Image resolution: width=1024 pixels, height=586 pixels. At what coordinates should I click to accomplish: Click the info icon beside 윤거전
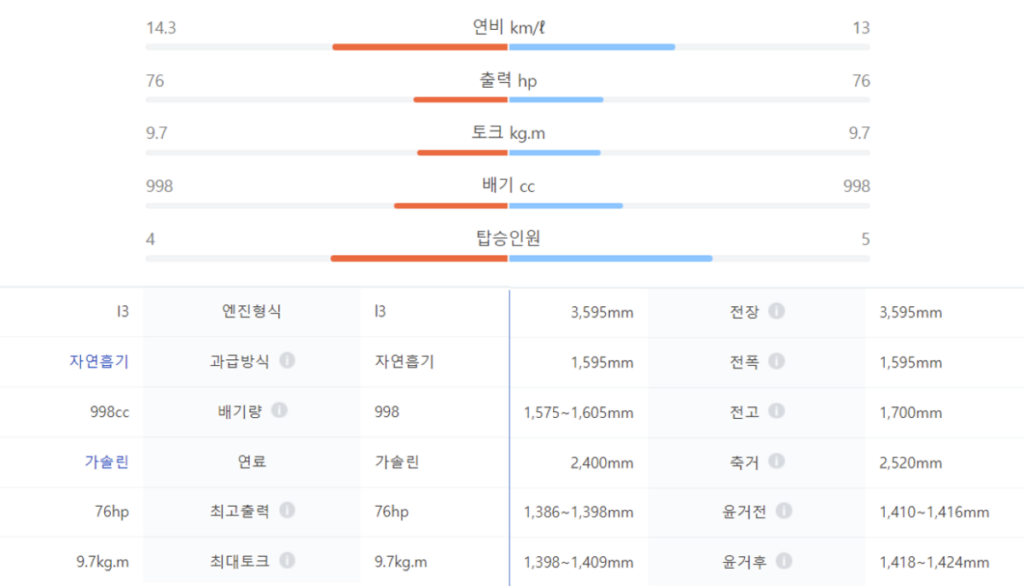784,511
